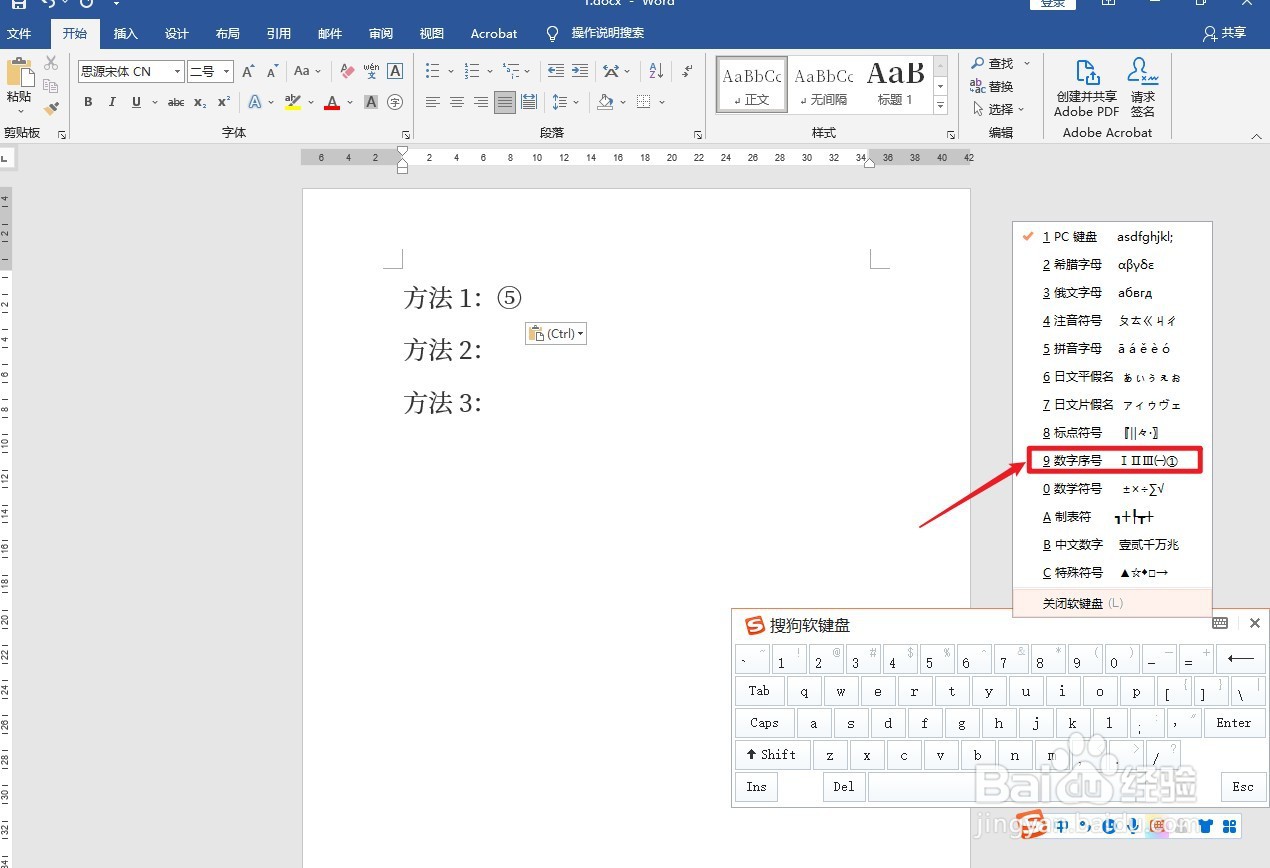Click the Find (查找) button
1270x868 pixels.
[x=992, y=63]
